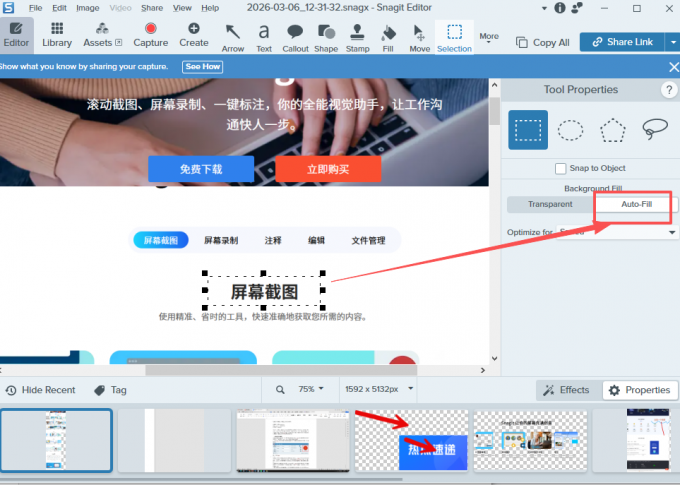This screenshot has height=485, width=680.
Task: Click the Copy All button
Action: point(543,43)
